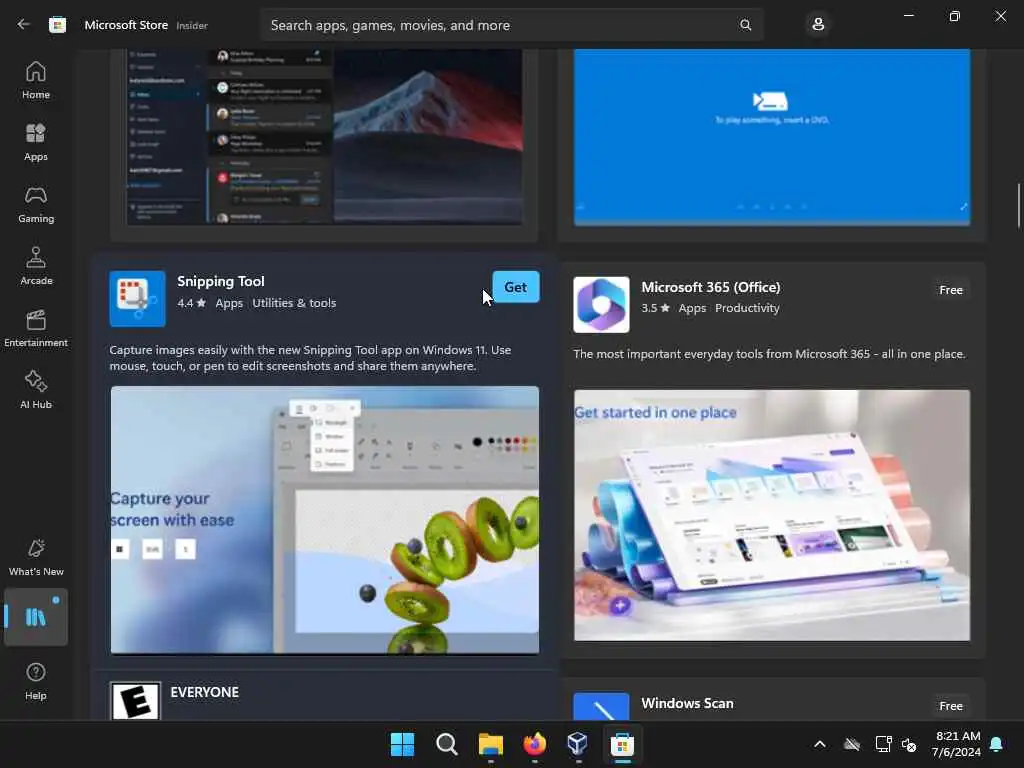Click Microsoft Store icon in the taskbar
Image resolution: width=1024 pixels, height=768 pixels.
point(622,744)
